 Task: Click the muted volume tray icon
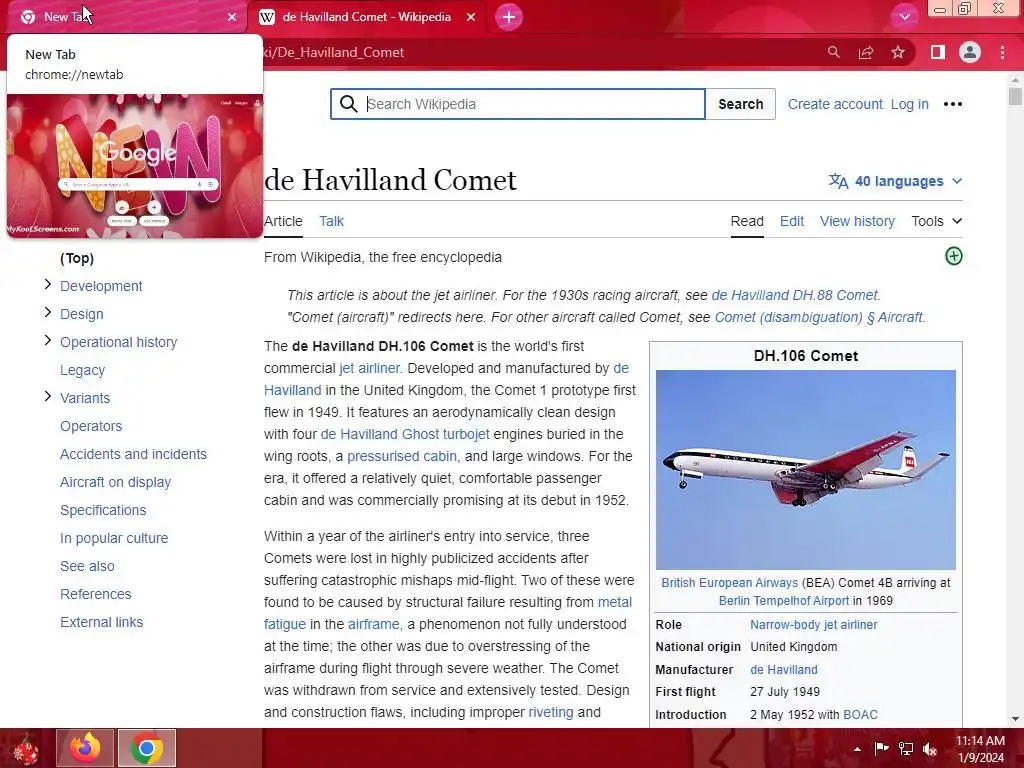929,749
